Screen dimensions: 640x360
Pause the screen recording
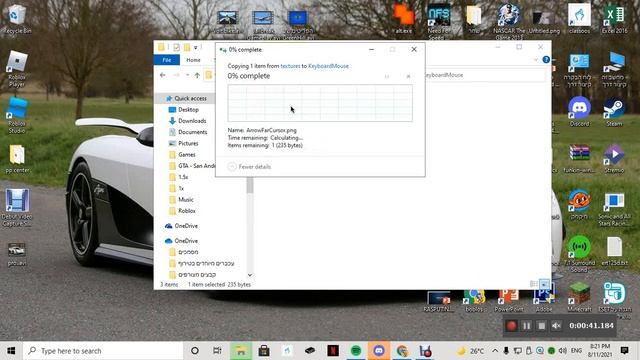527,326
